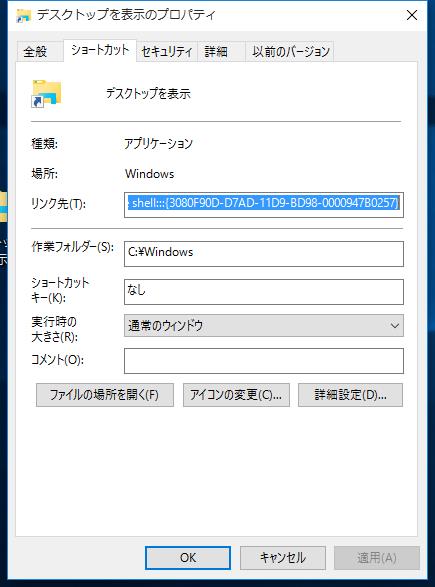
Task: Open the 以前のバージョン tab
Action: pyautogui.click(x=290, y=51)
